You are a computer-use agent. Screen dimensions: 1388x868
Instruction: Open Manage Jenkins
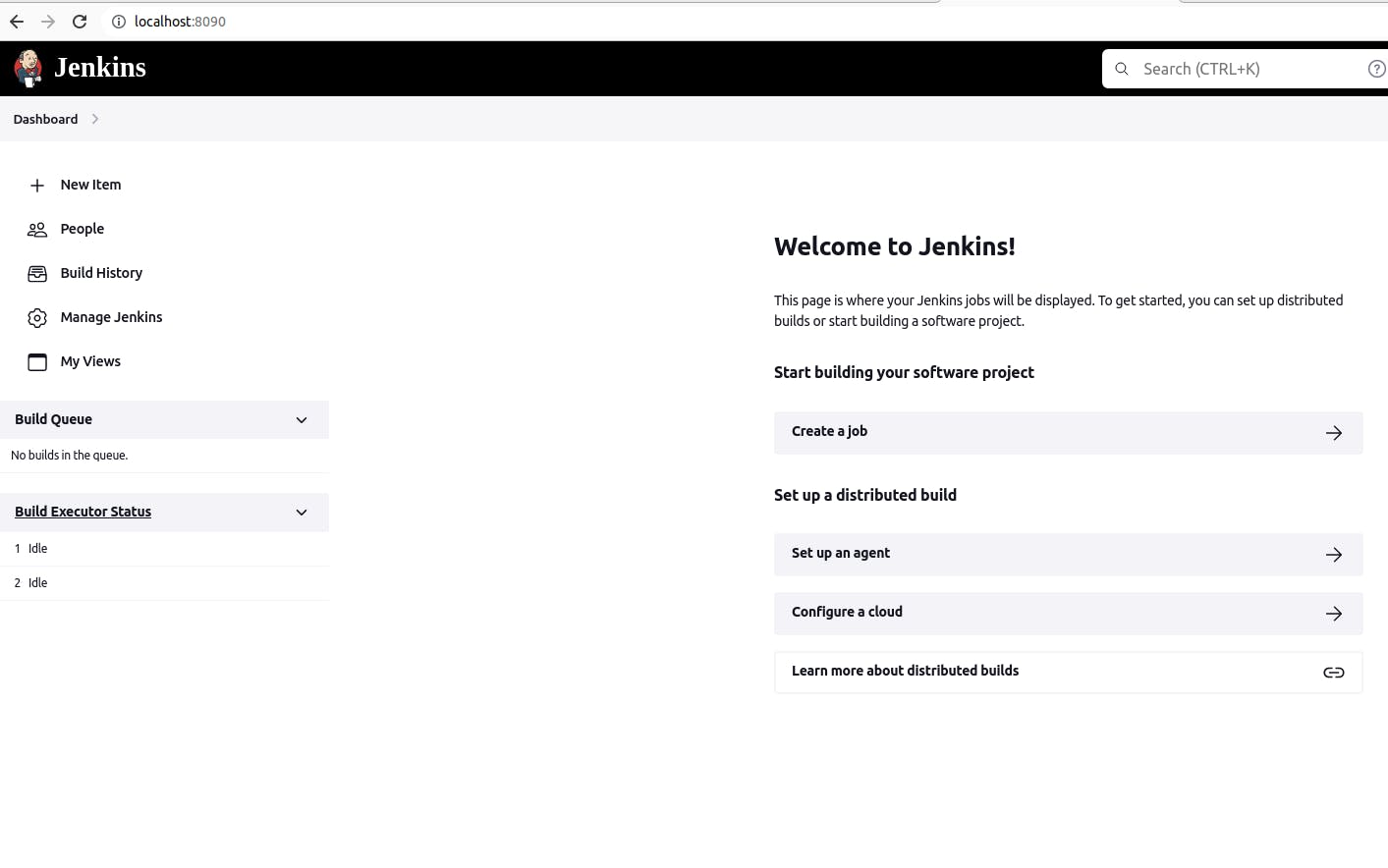[x=112, y=317]
